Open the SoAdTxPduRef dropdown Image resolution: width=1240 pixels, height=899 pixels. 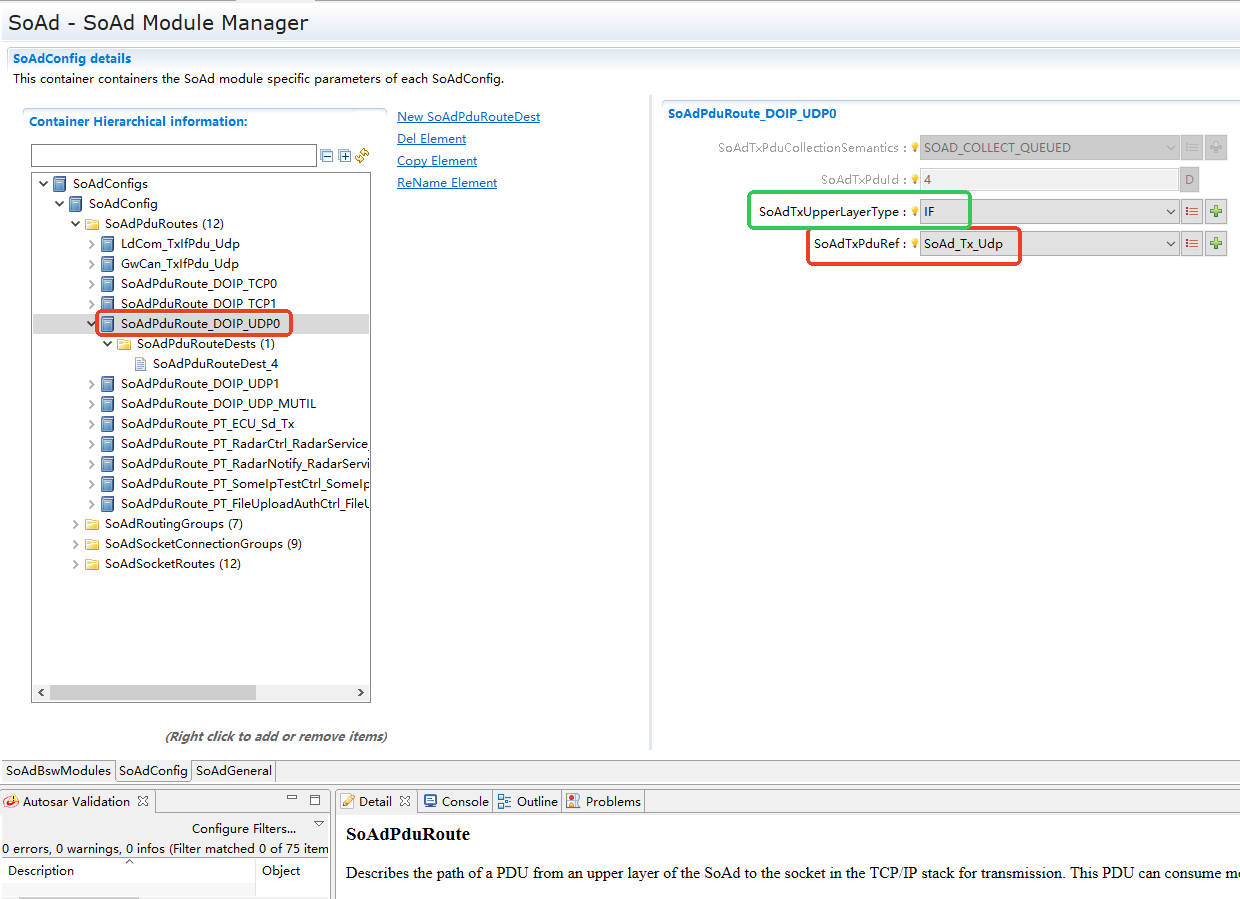[1171, 243]
